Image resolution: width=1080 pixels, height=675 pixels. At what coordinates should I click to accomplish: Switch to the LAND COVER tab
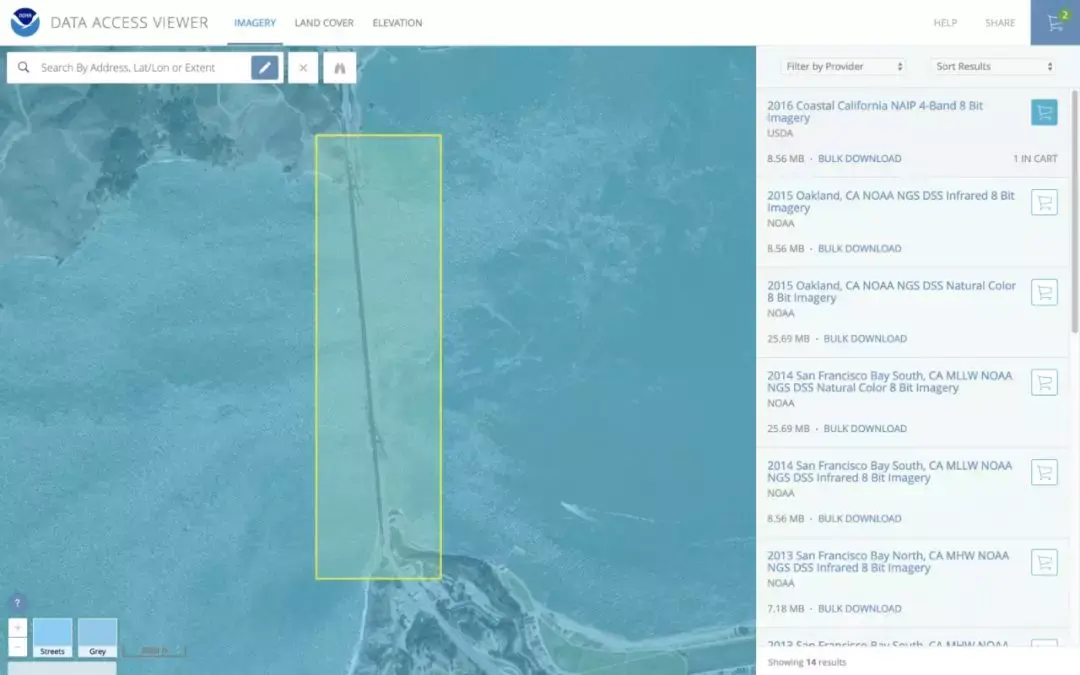(324, 22)
